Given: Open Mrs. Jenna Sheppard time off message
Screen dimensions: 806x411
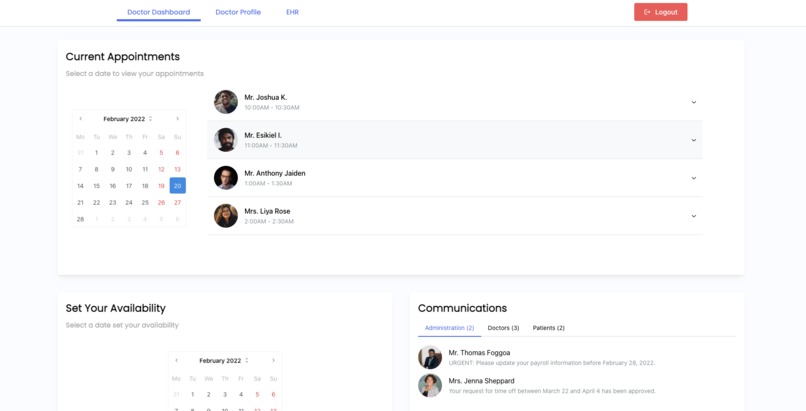Looking at the screenshot, I should click(x=552, y=391).
